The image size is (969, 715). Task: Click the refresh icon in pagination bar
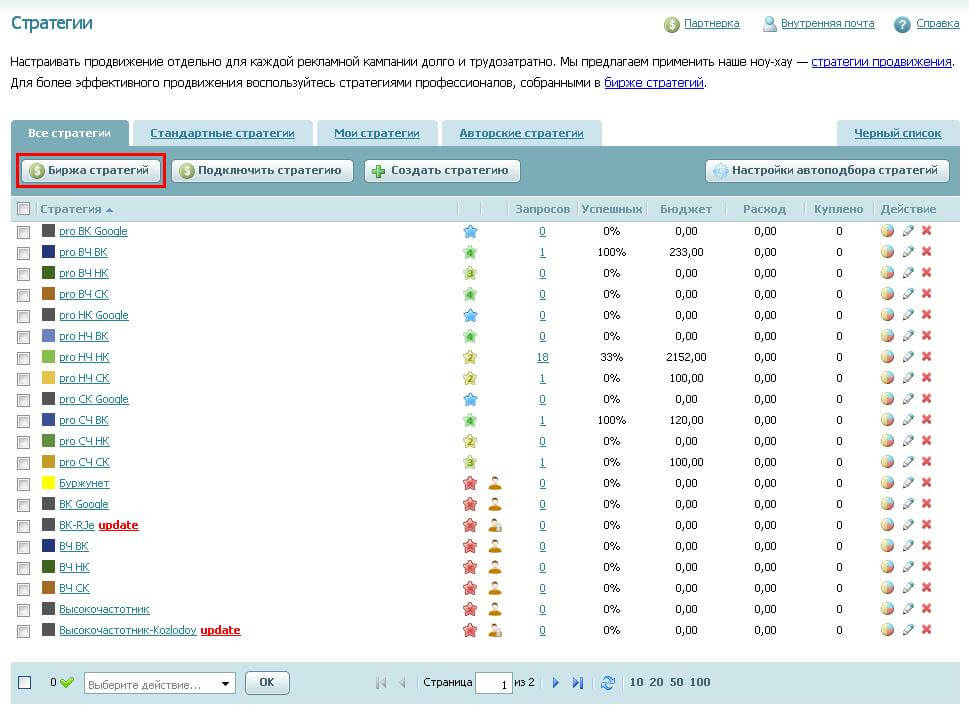coord(607,683)
